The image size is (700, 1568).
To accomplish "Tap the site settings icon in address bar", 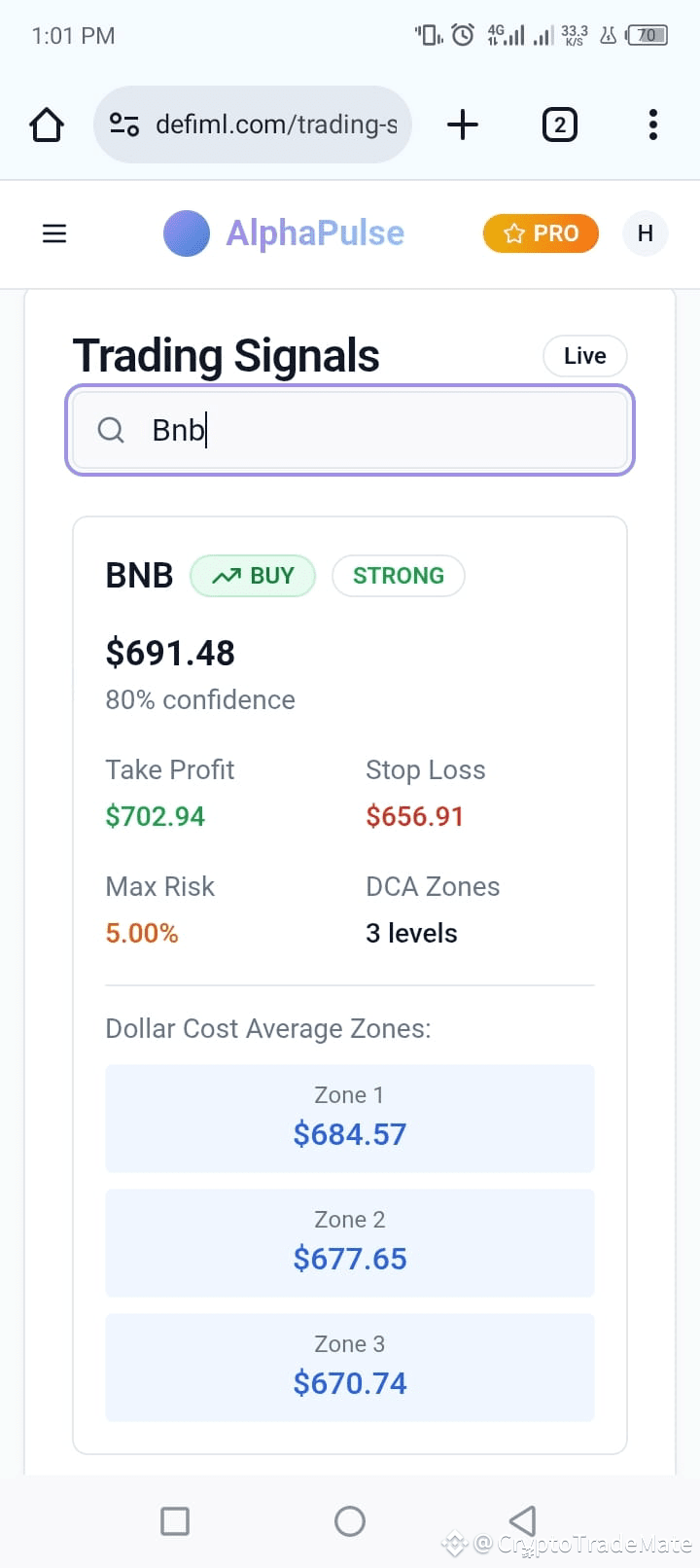I will 124,125.
